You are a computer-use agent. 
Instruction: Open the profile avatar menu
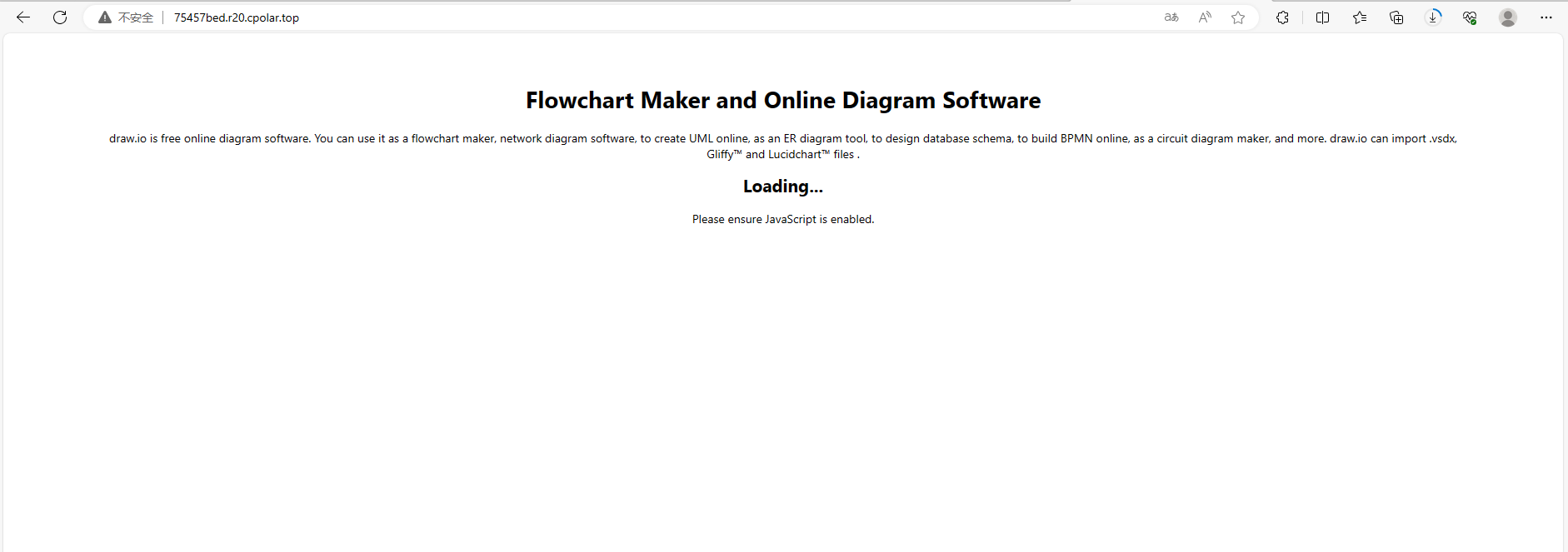pos(1508,17)
